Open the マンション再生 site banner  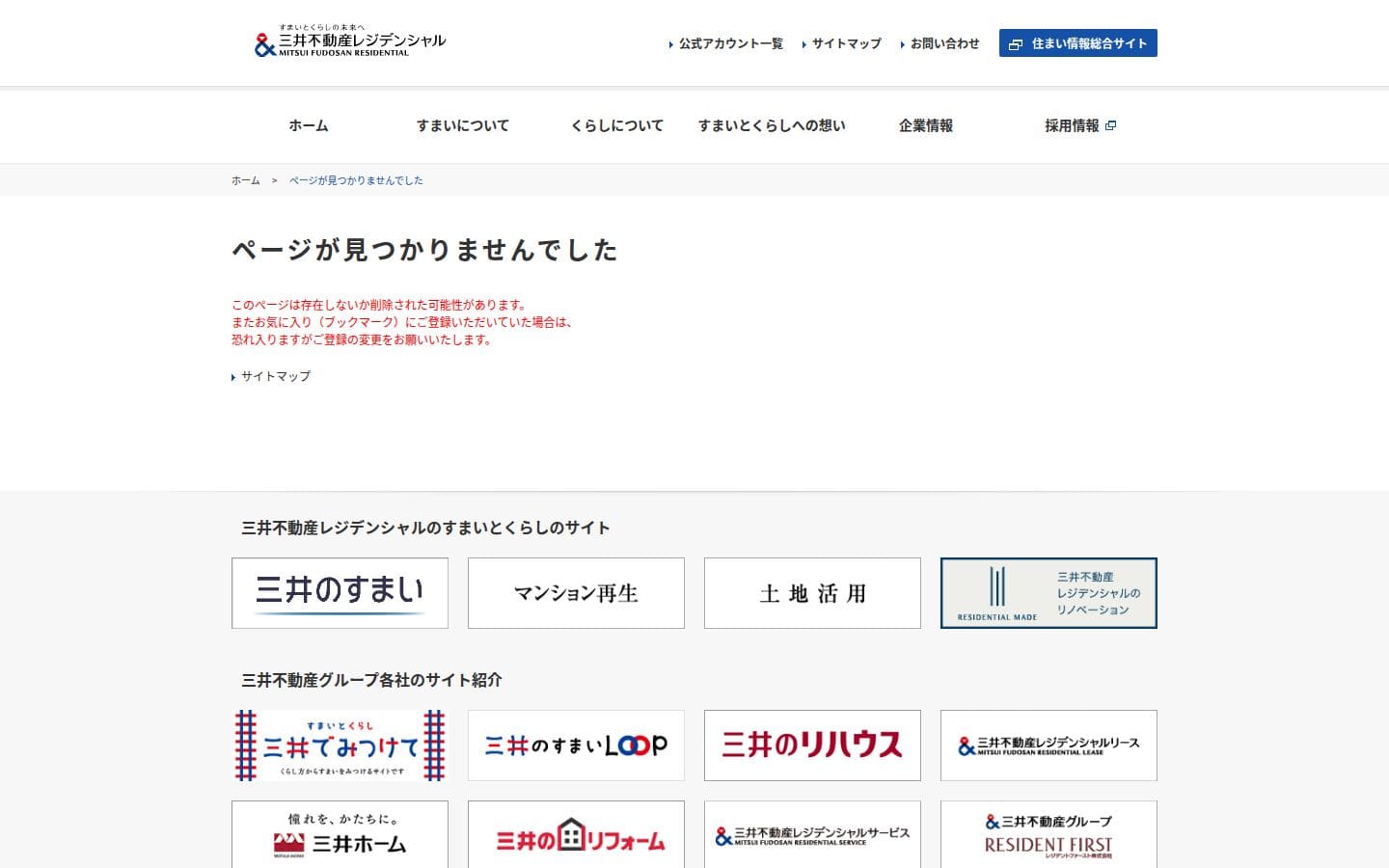click(576, 593)
